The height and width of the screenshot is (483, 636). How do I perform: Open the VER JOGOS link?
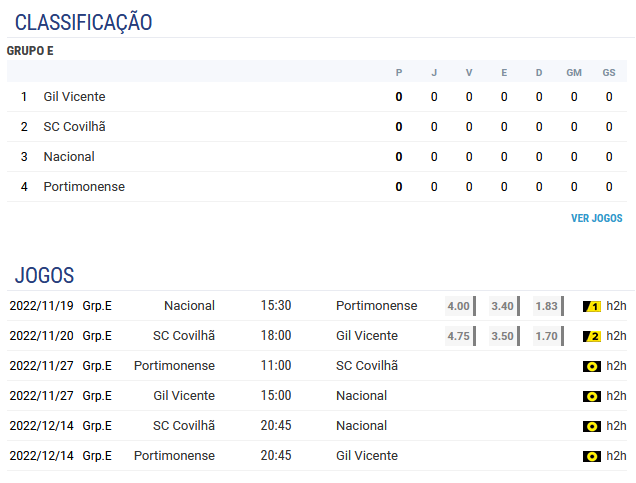pyautogui.click(x=597, y=218)
